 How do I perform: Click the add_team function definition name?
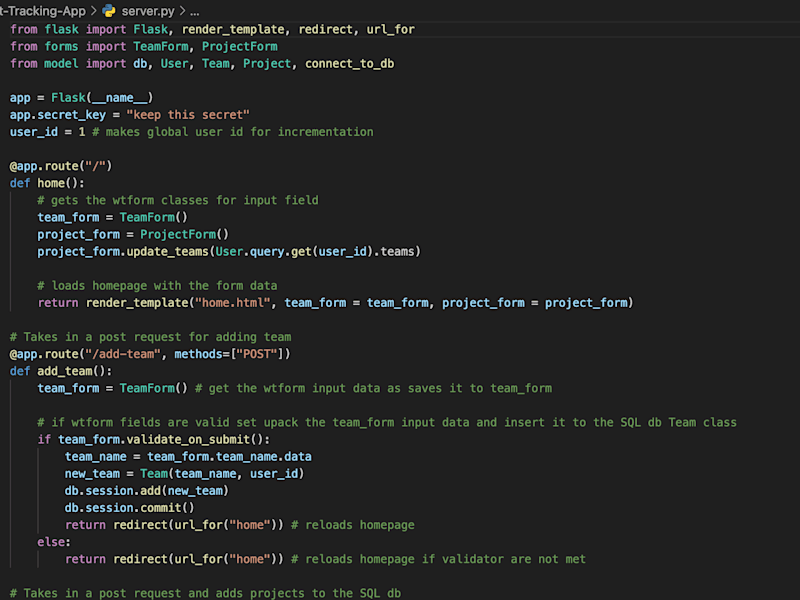pyautogui.click(x=64, y=371)
